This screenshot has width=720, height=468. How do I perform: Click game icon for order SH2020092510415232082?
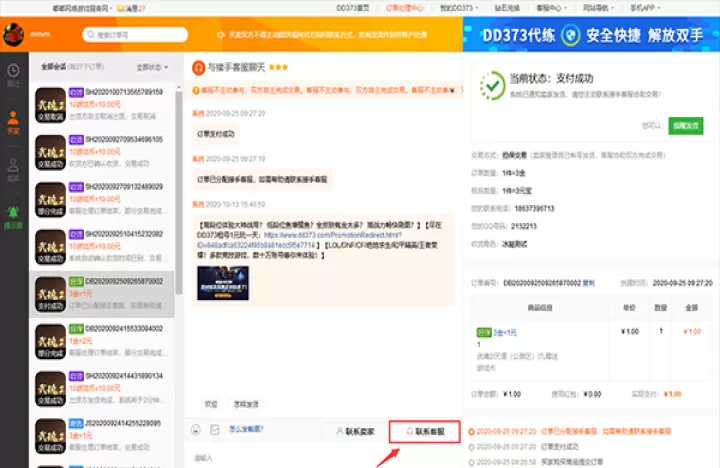pyautogui.click(x=51, y=247)
